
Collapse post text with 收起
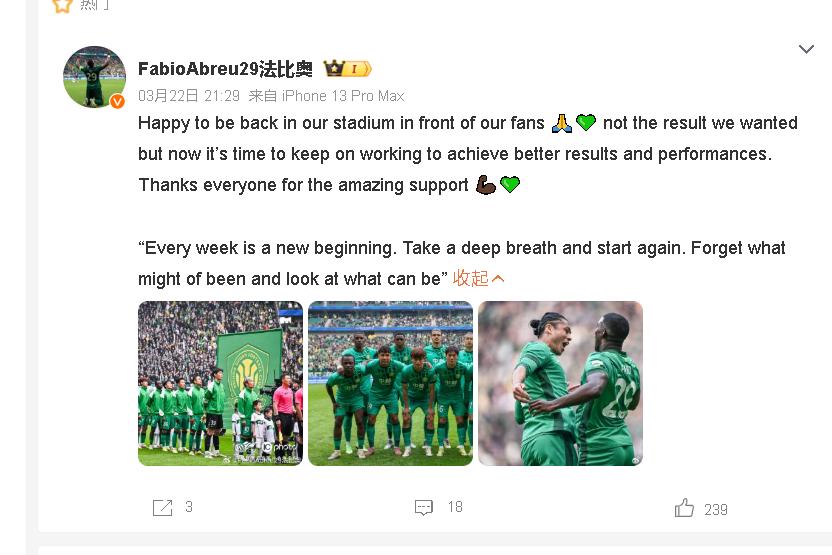tap(479, 278)
